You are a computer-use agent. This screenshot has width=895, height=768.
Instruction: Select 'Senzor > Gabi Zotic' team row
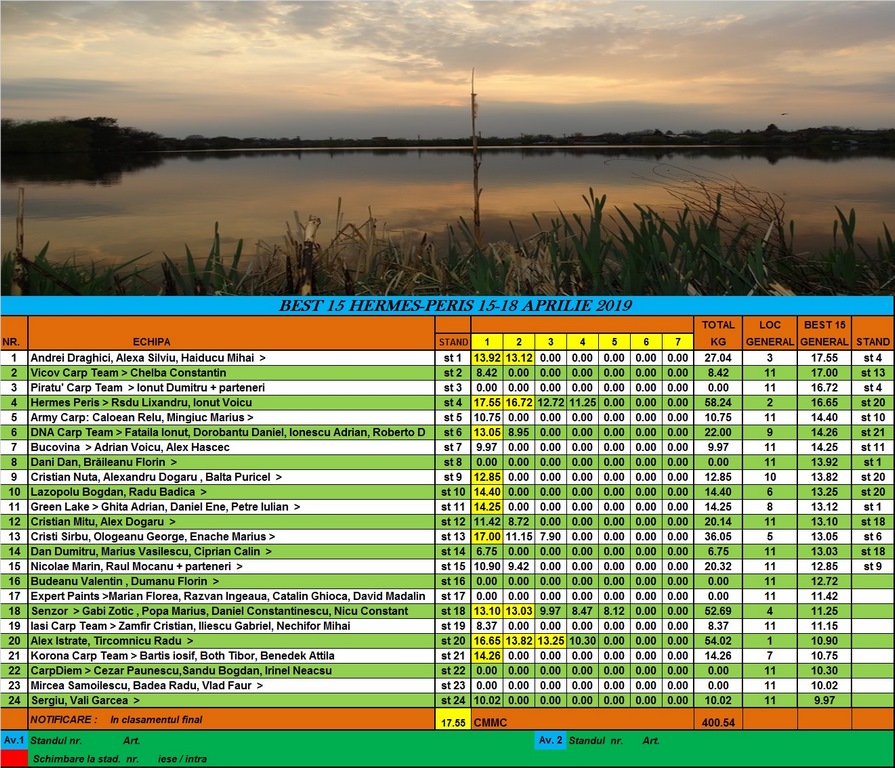coord(231,611)
